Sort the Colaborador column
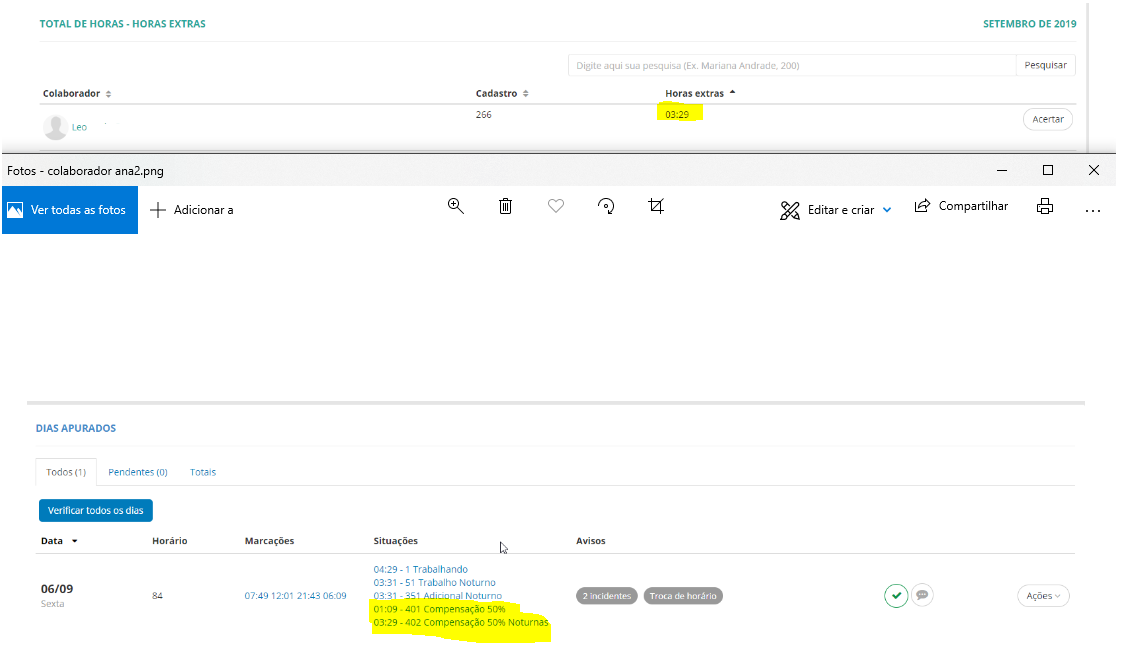The height and width of the screenshot is (651, 1125). point(76,94)
